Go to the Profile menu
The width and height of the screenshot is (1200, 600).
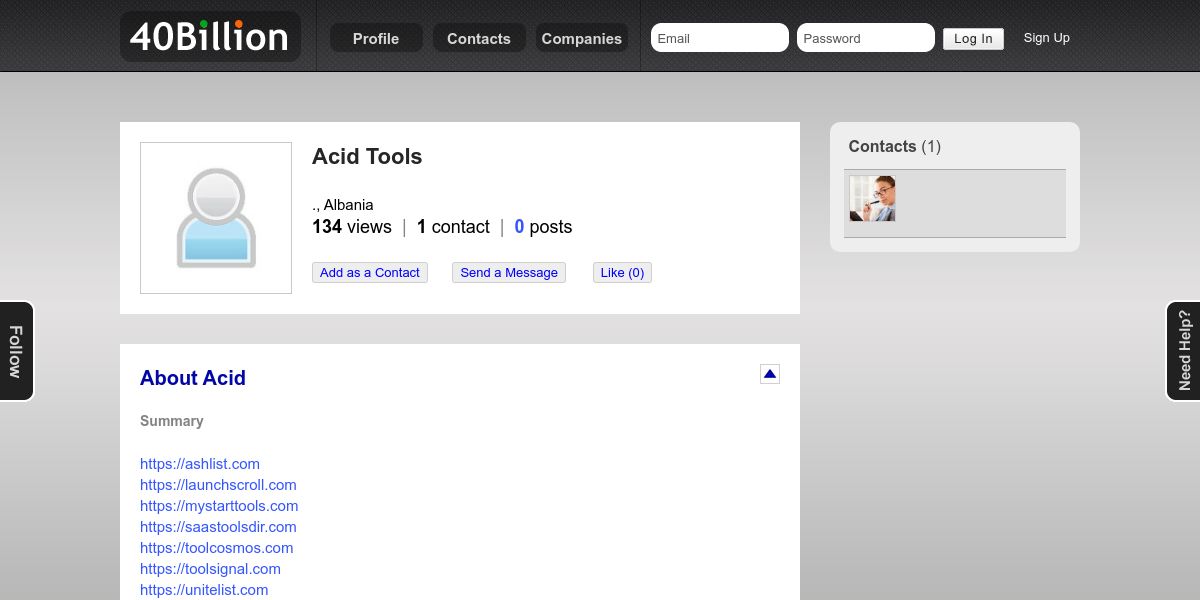(x=376, y=39)
